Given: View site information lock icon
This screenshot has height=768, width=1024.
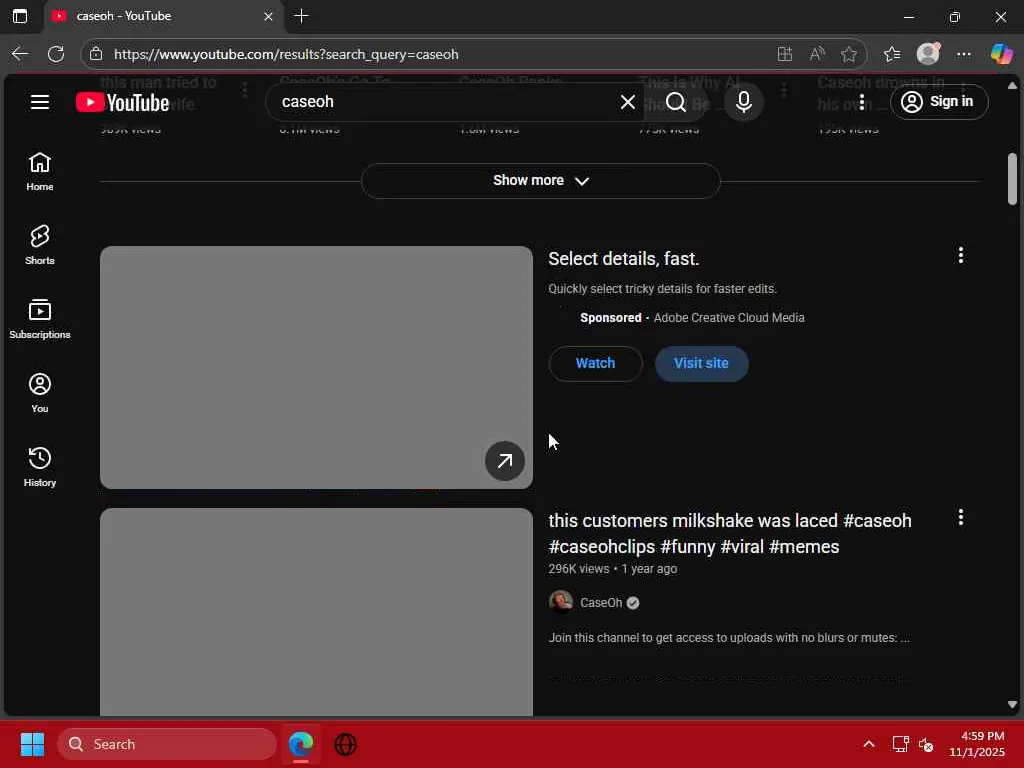Looking at the screenshot, I should (x=96, y=54).
